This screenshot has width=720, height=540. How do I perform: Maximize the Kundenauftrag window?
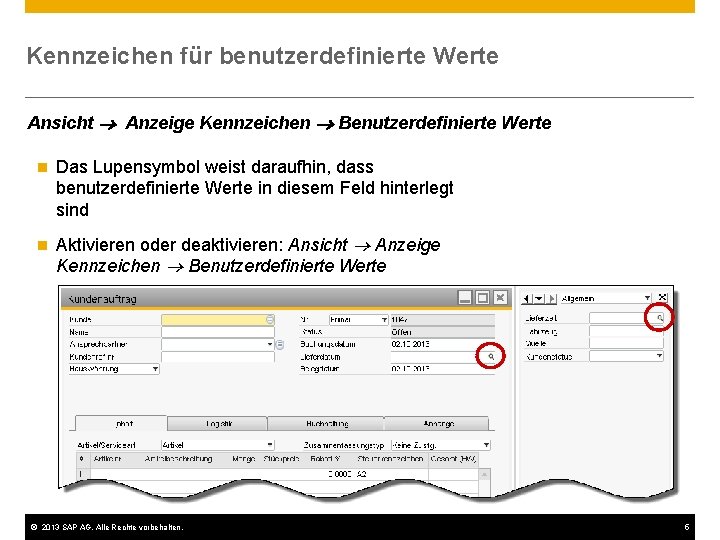pos(483,298)
